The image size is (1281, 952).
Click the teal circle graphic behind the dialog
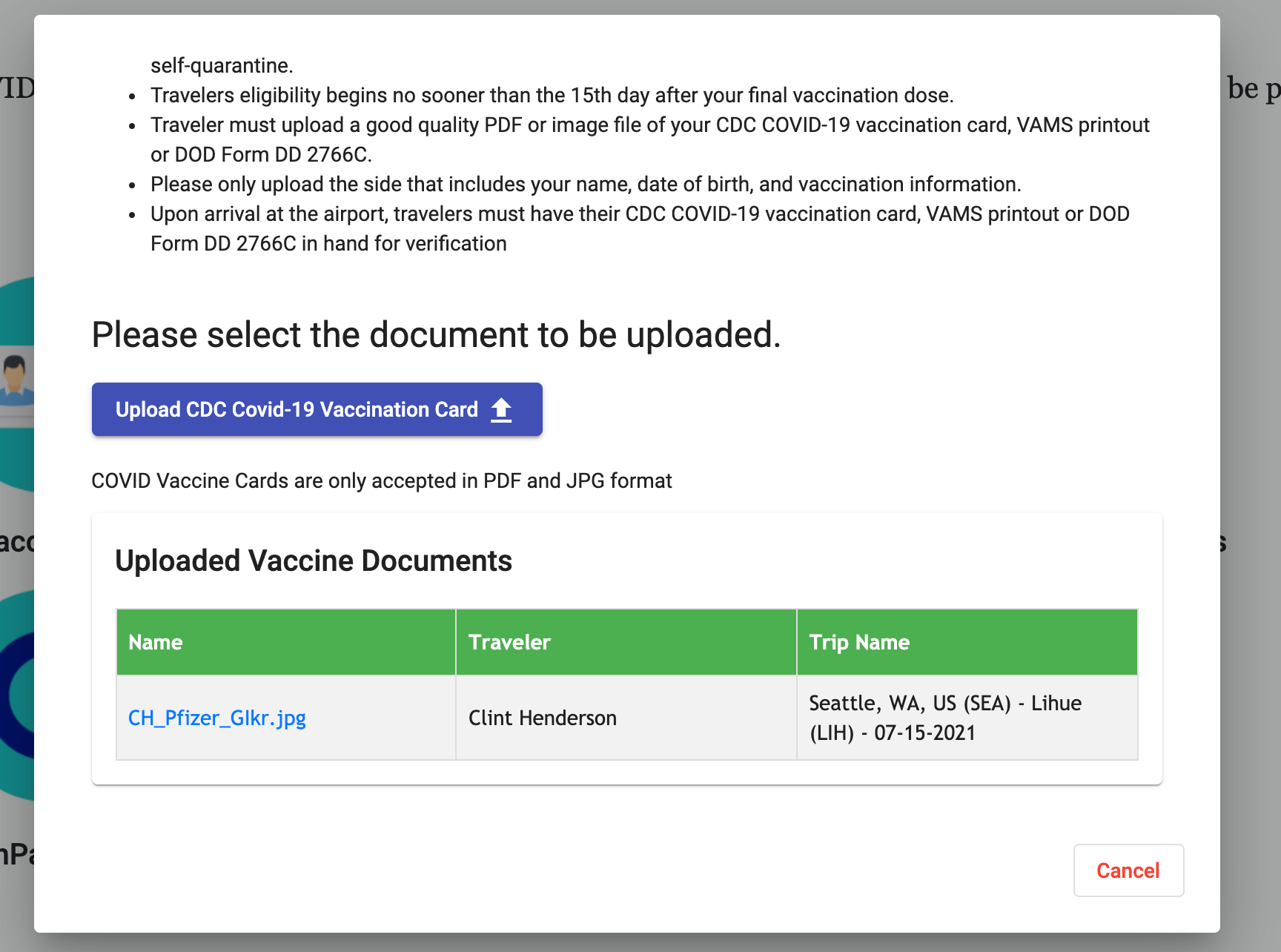tap(18, 460)
